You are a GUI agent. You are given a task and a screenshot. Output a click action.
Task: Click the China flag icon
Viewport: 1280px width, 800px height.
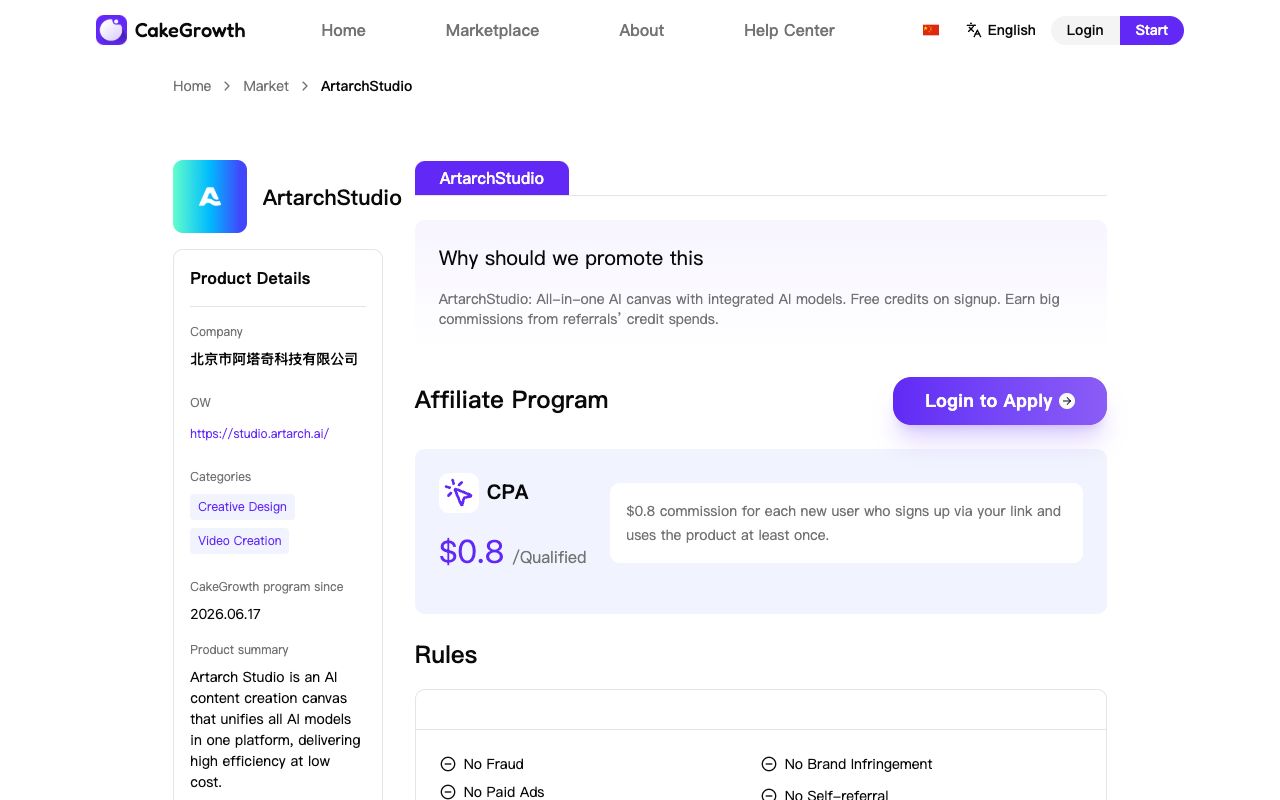click(x=931, y=30)
